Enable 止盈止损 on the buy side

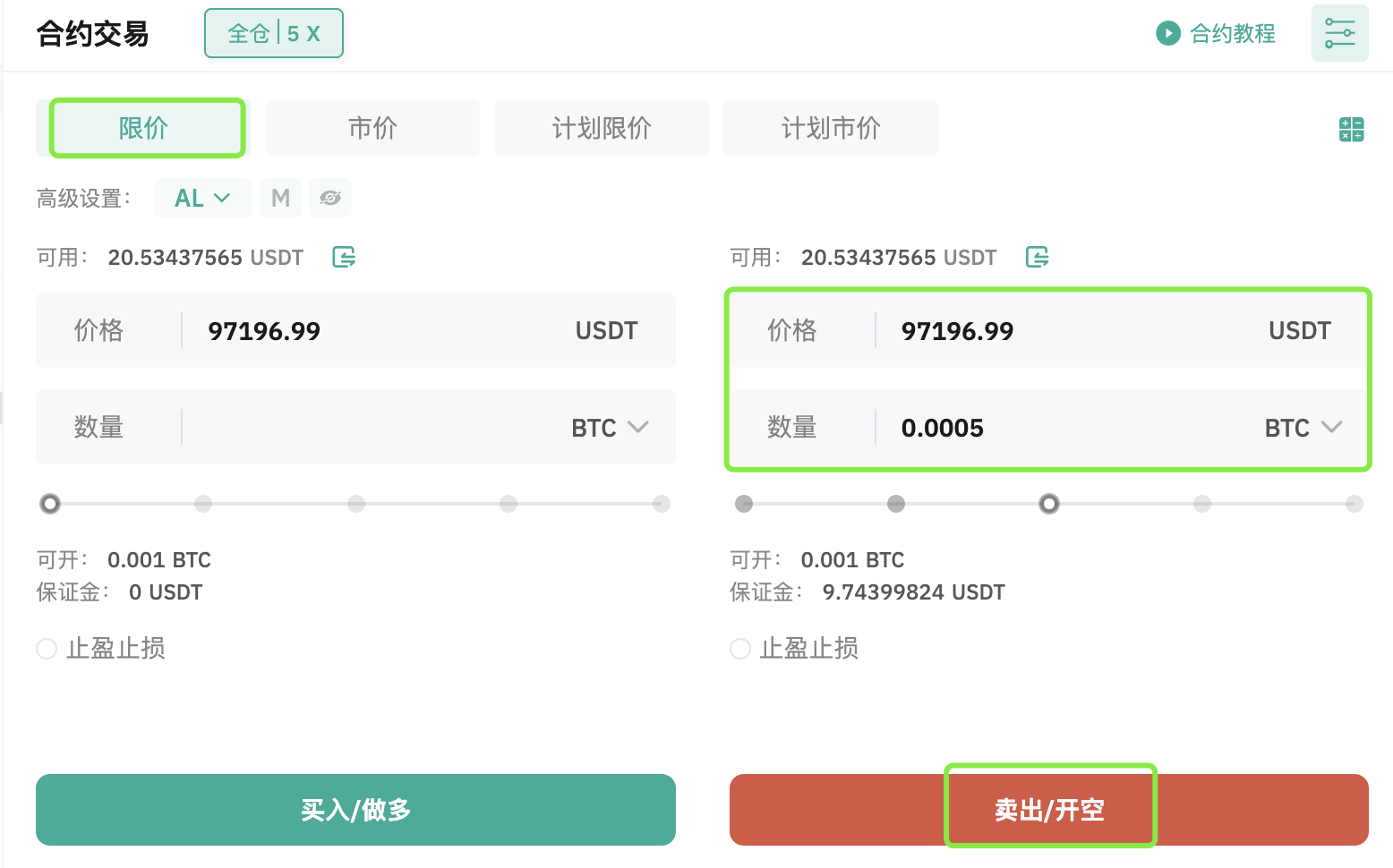click(x=47, y=649)
